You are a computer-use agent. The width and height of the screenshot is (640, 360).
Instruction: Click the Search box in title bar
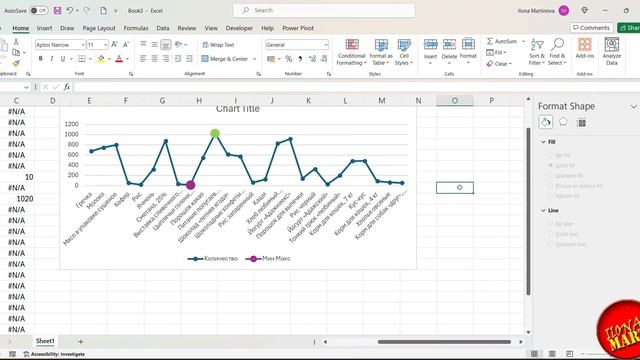tap(324, 10)
